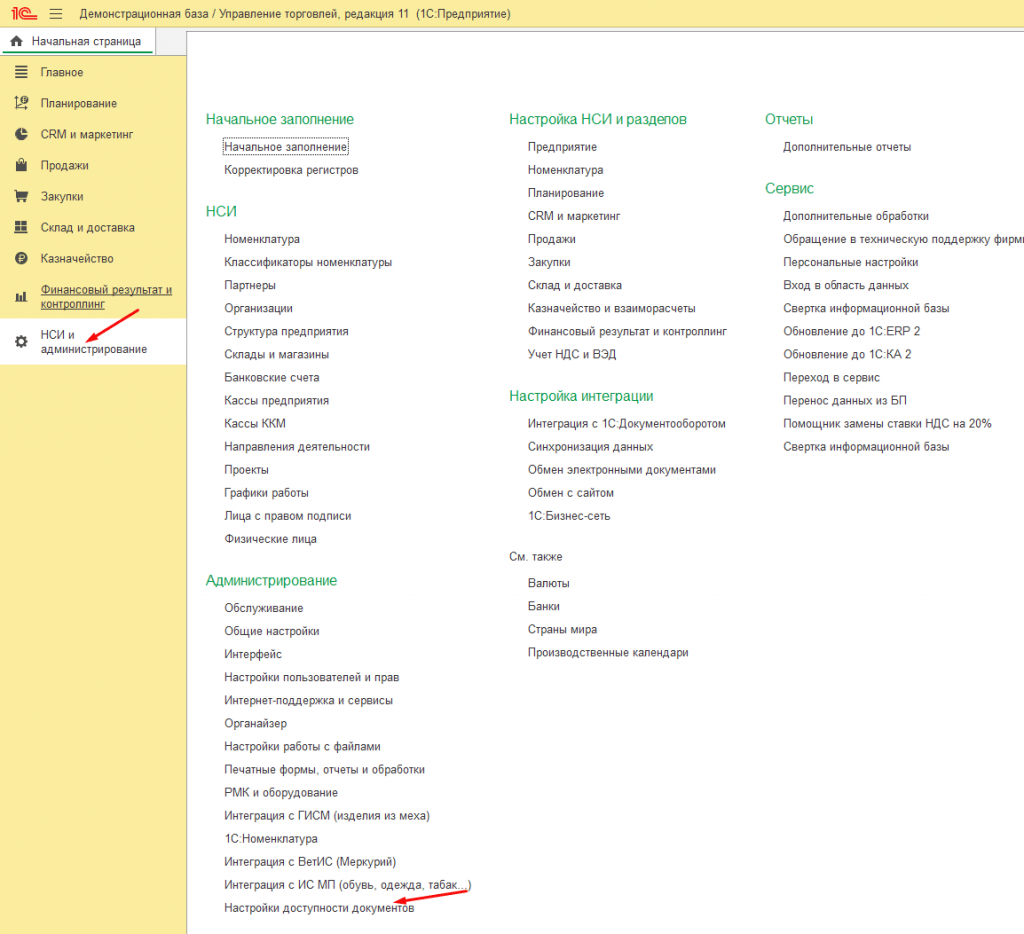
Task: Open Структура предприятия
Action: tap(287, 331)
